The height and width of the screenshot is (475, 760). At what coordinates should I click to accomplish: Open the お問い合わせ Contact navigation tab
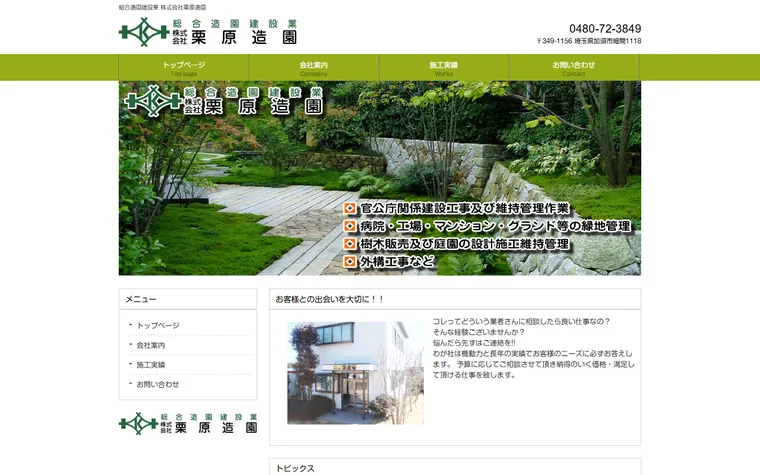[x=574, y=68]
